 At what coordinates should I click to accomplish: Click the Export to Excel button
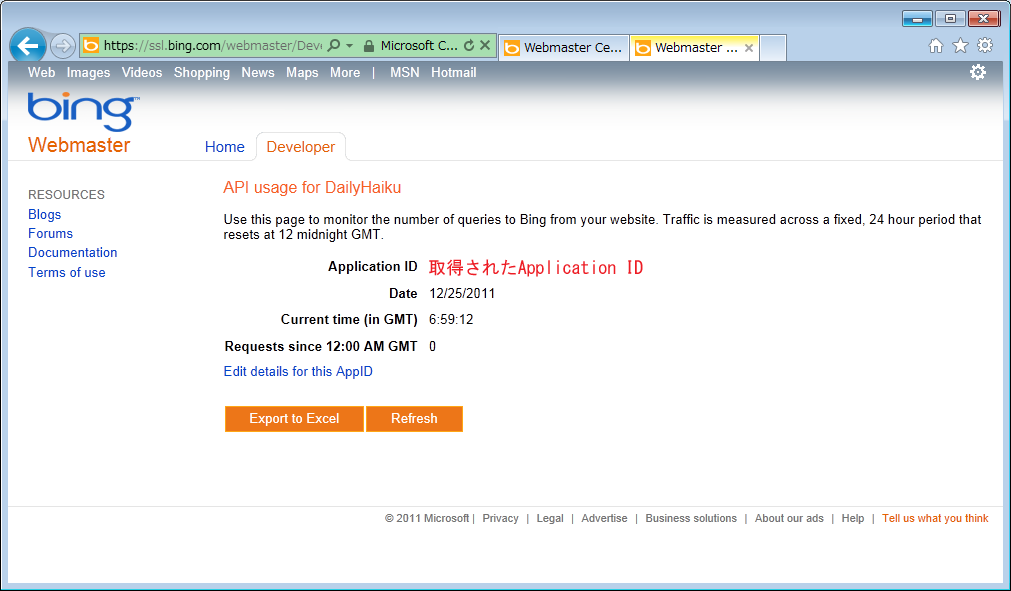(294, 419)
